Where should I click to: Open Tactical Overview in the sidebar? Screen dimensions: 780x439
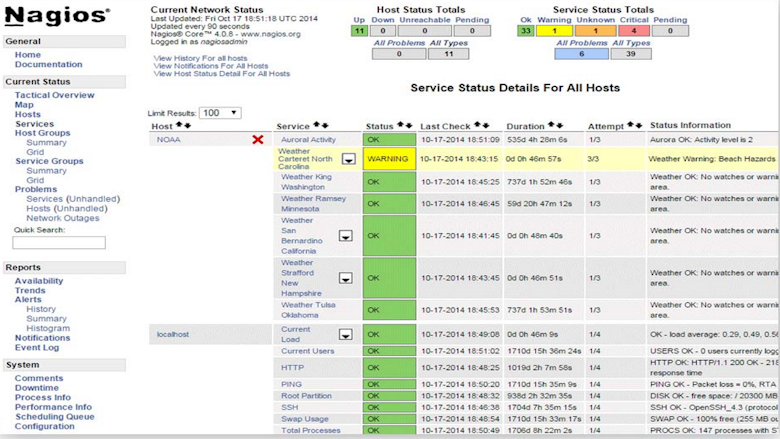pos(55,95)
